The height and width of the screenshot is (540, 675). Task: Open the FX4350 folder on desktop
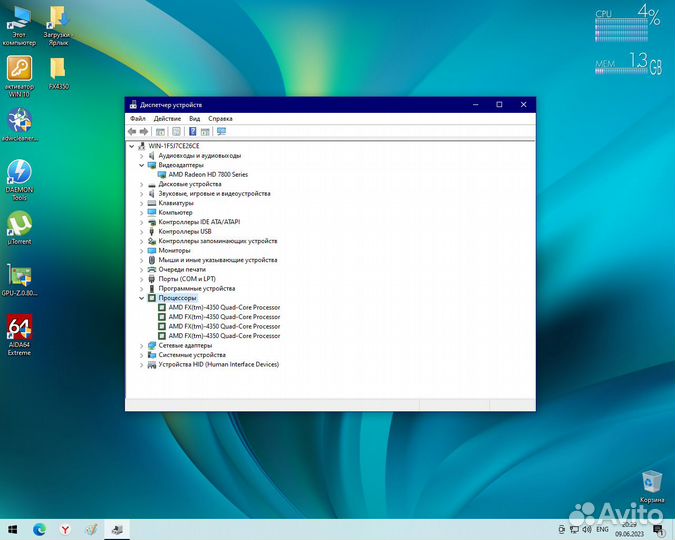point(58,74)
